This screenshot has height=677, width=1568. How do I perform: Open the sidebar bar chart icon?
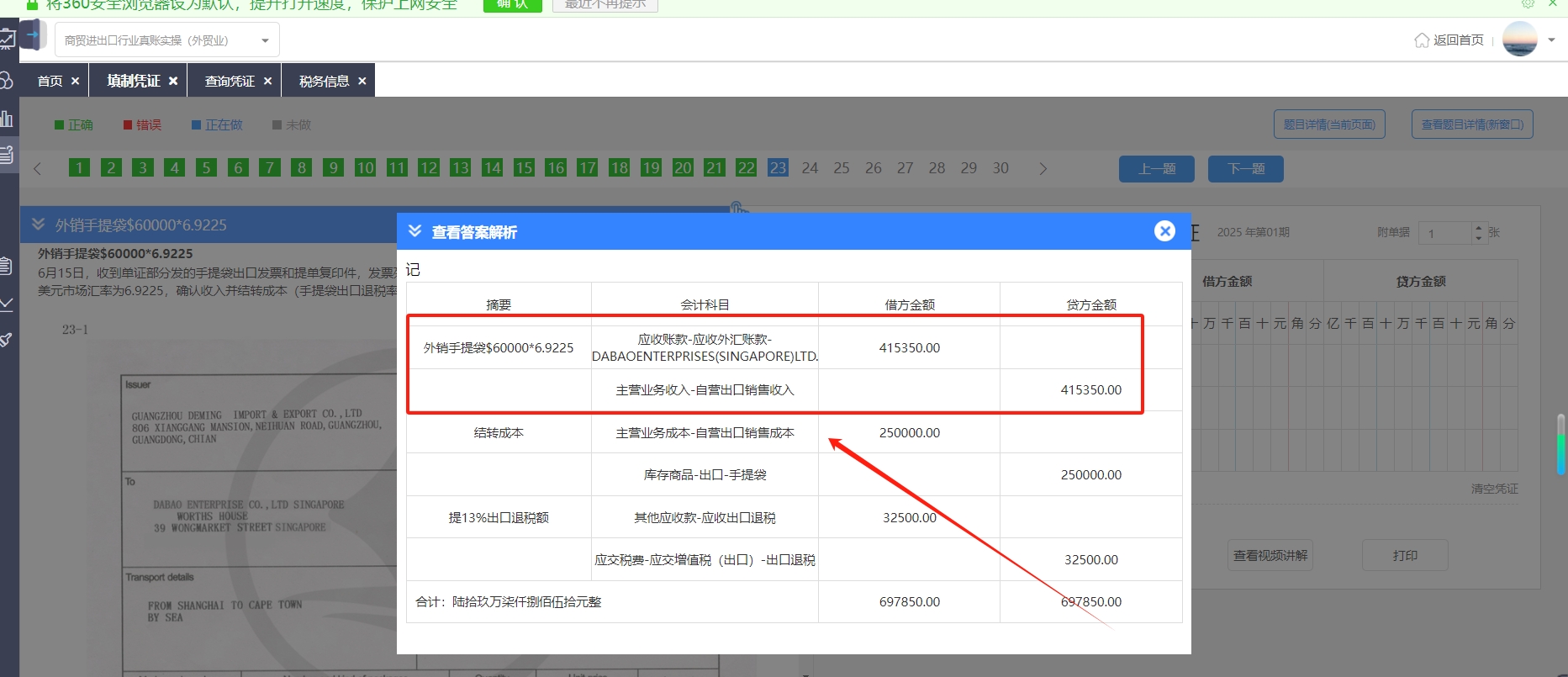tap(7, 118)
